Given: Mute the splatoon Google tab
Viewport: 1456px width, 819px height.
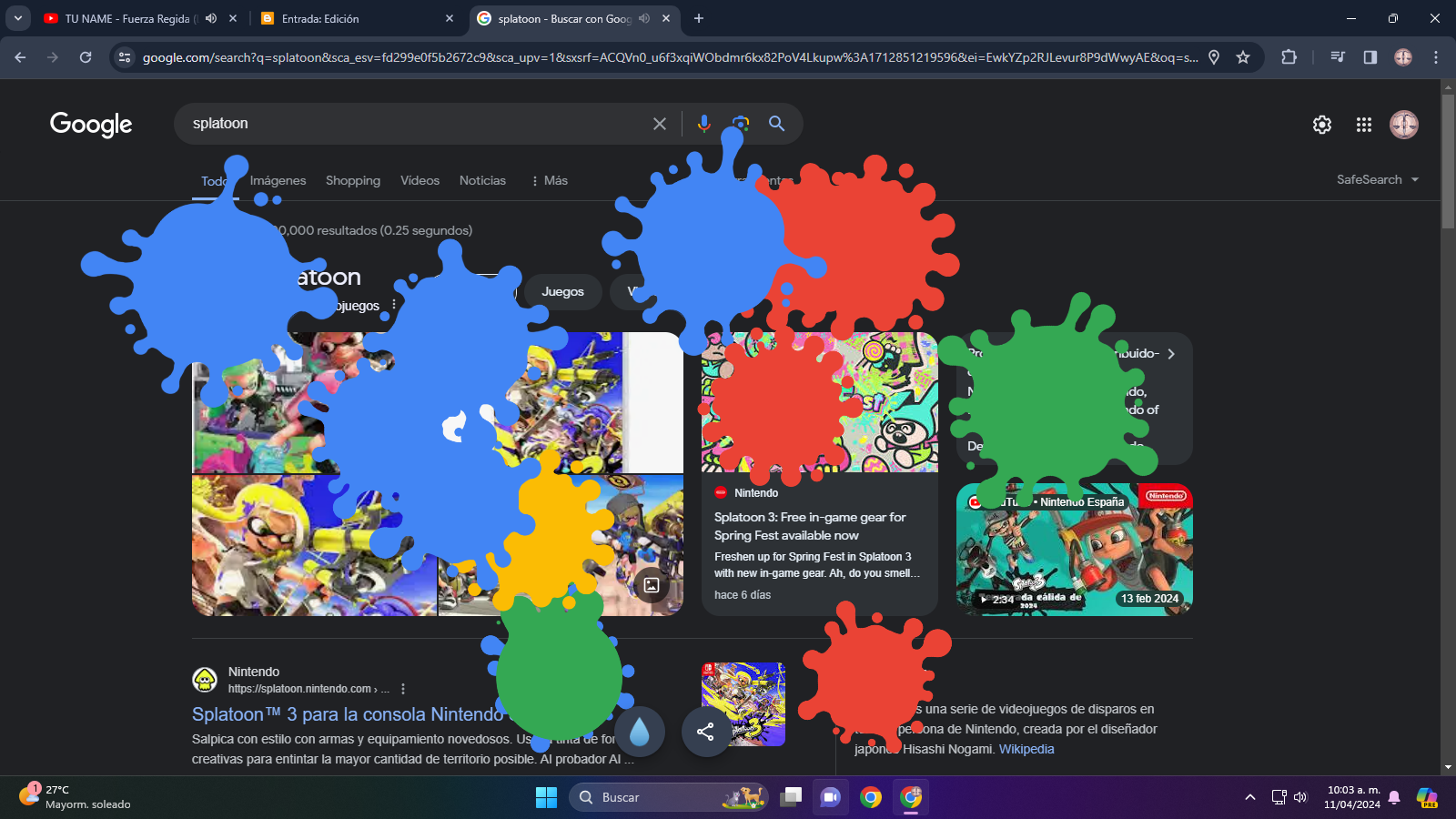Looking at the screenshot, I should [644, 18].
